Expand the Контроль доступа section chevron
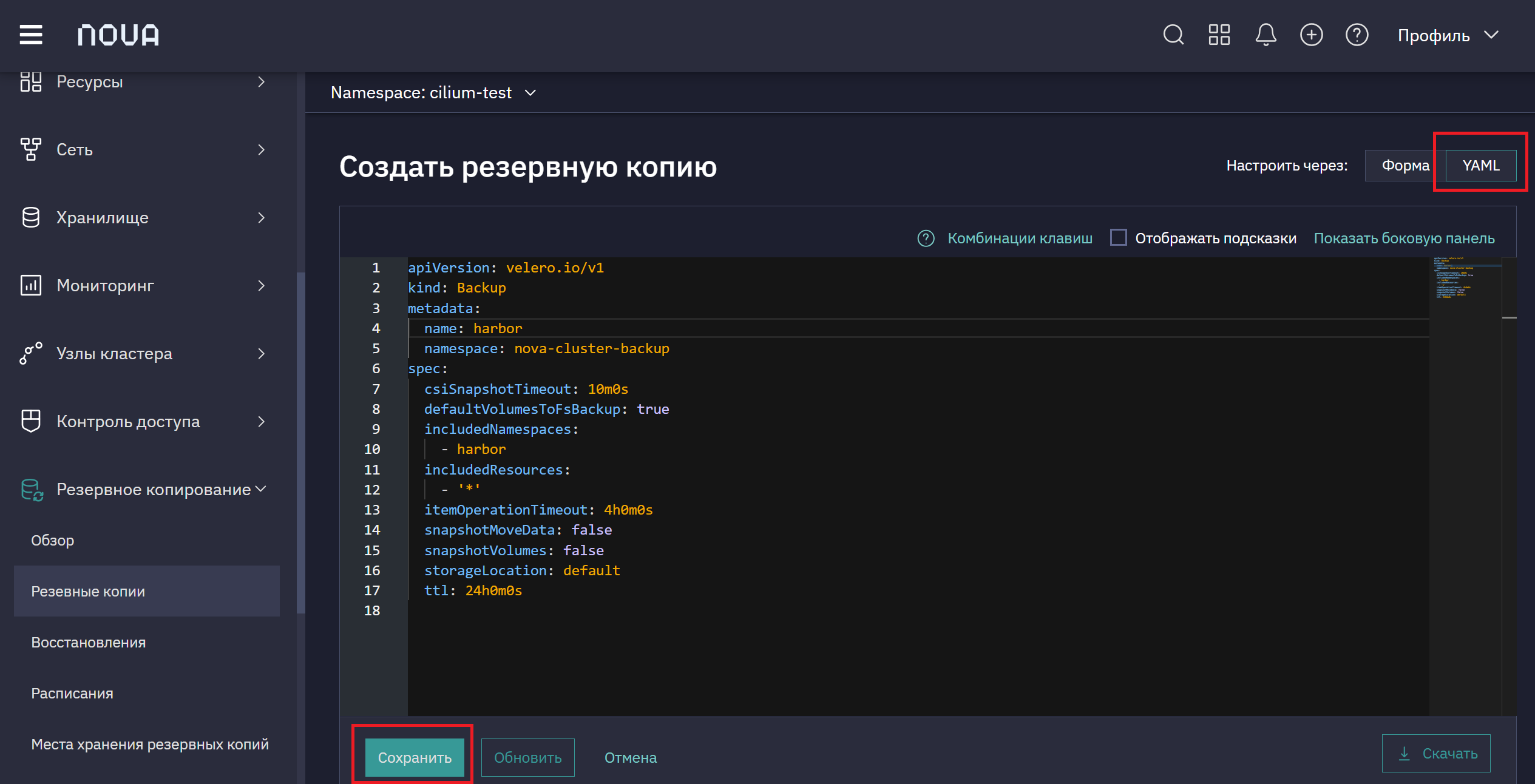This screenshot has height=784, width=1535. [x=262, y=421]
